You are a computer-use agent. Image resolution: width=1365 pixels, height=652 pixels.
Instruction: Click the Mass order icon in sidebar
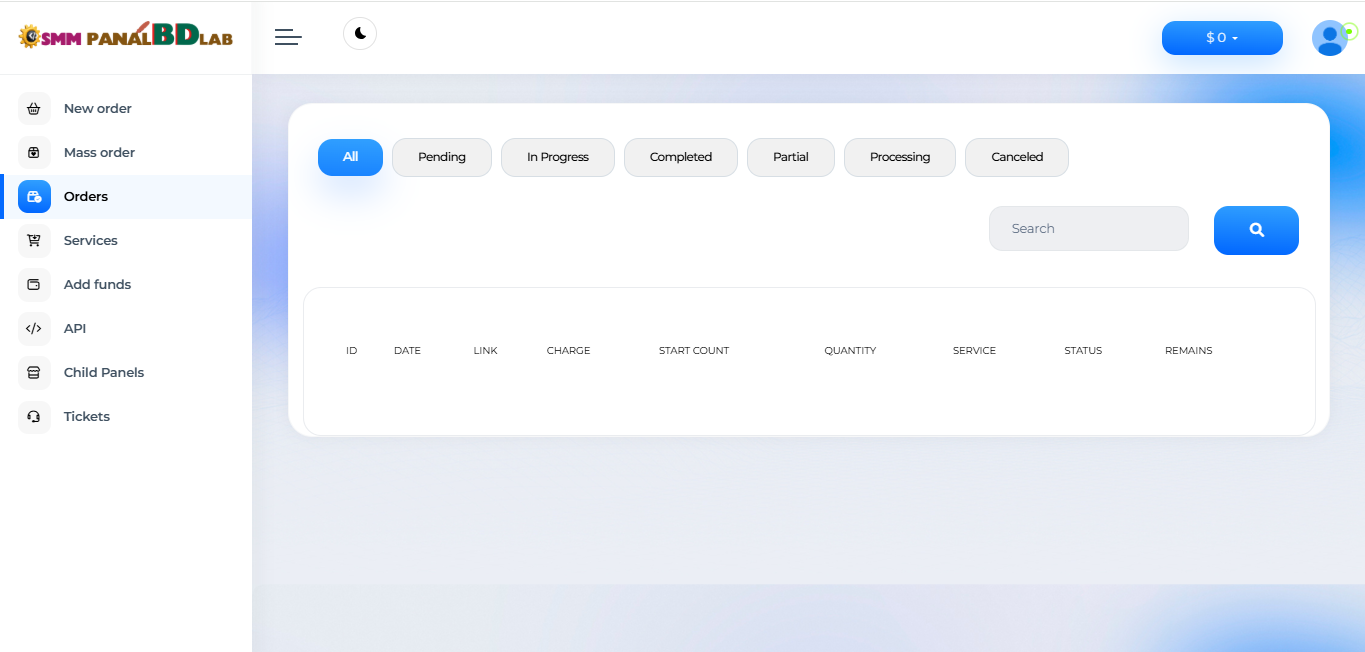(34, 153)
